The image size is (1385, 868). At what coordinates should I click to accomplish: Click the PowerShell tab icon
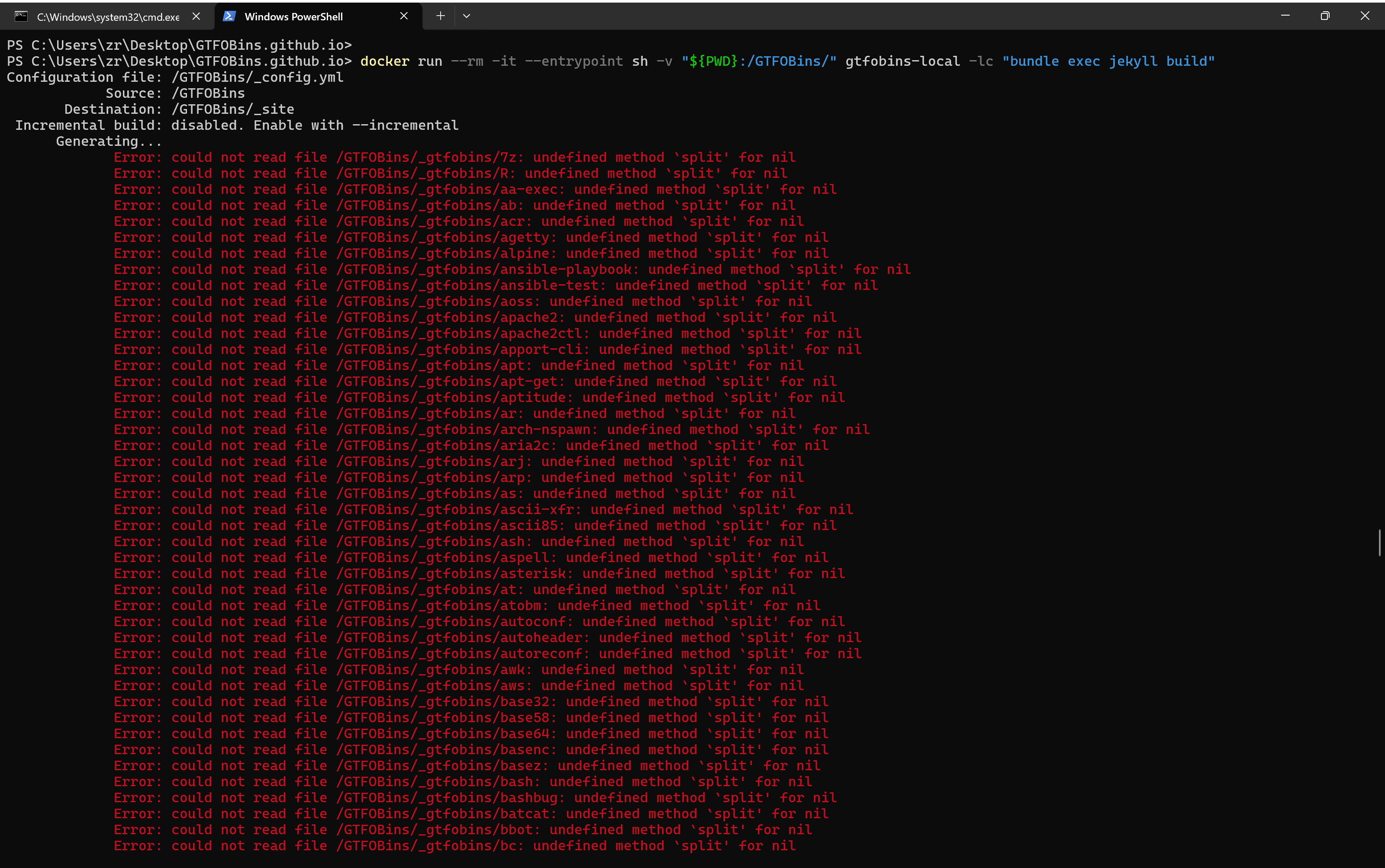click(x=229, y=16)
